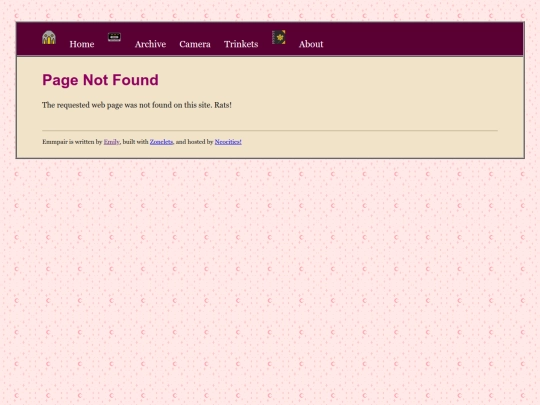This screenshot has width=540, height=405.
Task: Click the flower notebook icon beside About
Action: click(x=279, y=37)
